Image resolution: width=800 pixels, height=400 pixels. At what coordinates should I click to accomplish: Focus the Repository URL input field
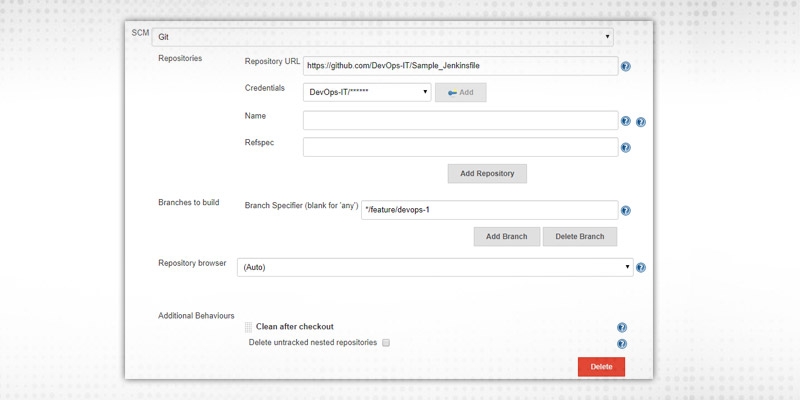click(461, 66)
